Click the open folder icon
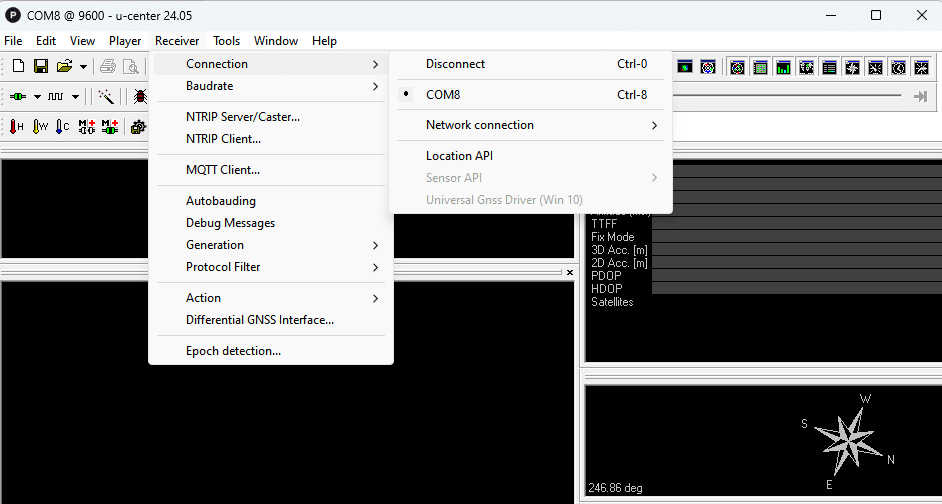Screen dimensions: 942x504 point(64,66)
